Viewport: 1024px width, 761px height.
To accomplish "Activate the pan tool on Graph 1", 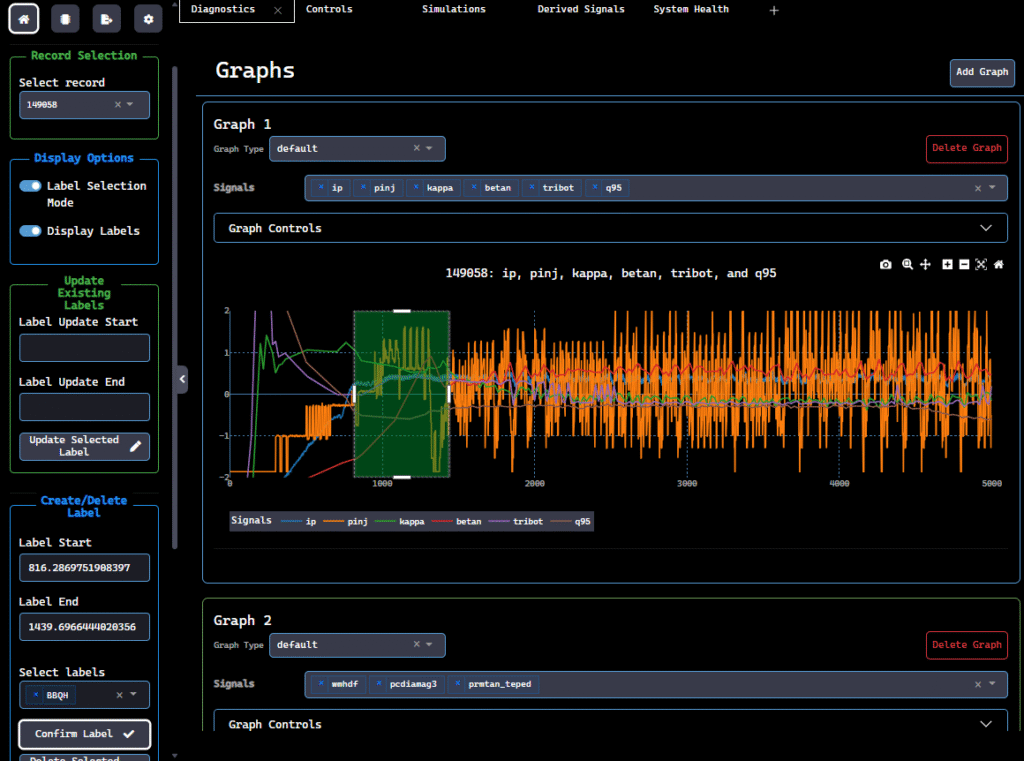I will pyautogui.click(x=926, y=264).
